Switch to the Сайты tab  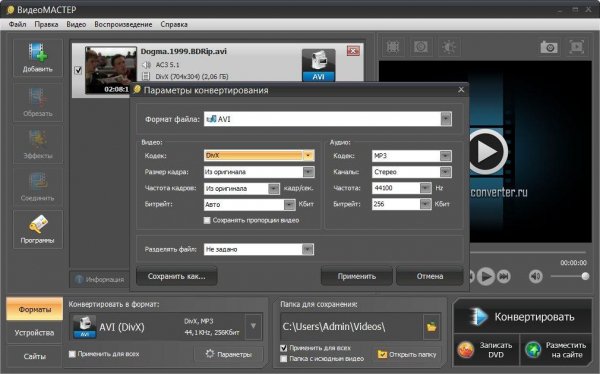[34, 356]
